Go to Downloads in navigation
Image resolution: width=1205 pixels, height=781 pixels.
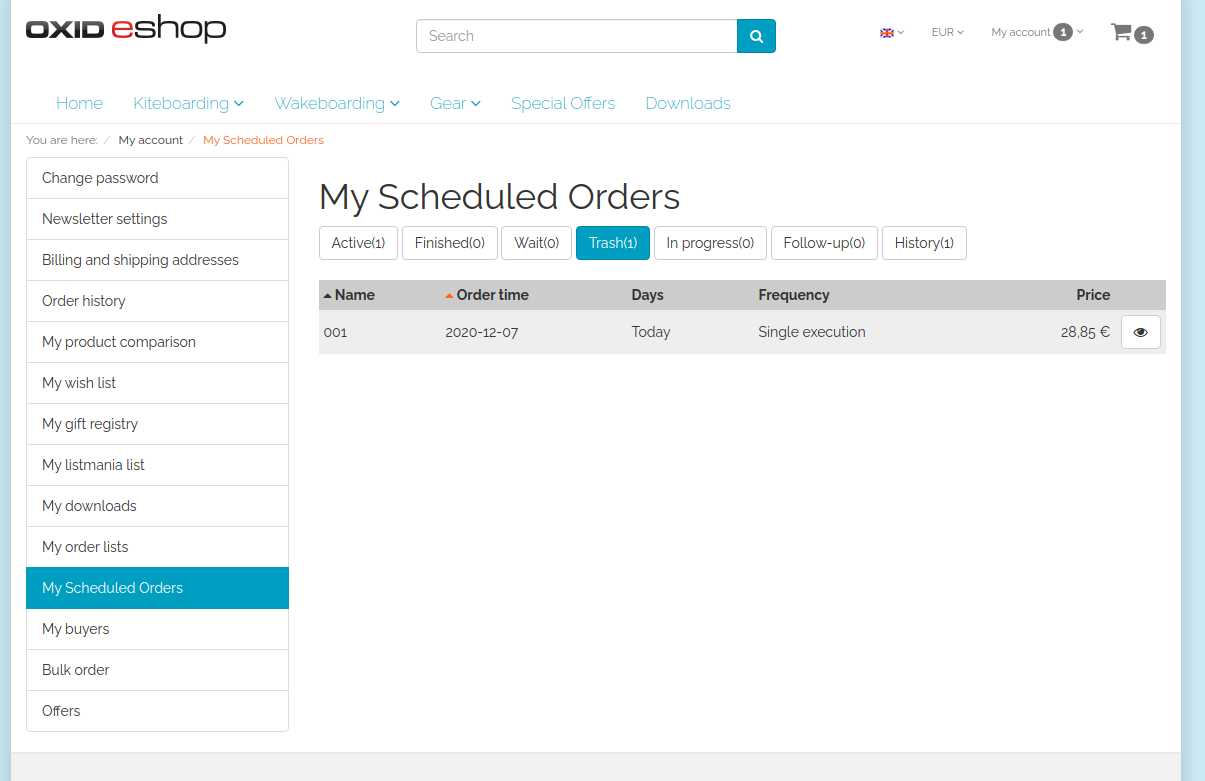click(x=687, y=103)
